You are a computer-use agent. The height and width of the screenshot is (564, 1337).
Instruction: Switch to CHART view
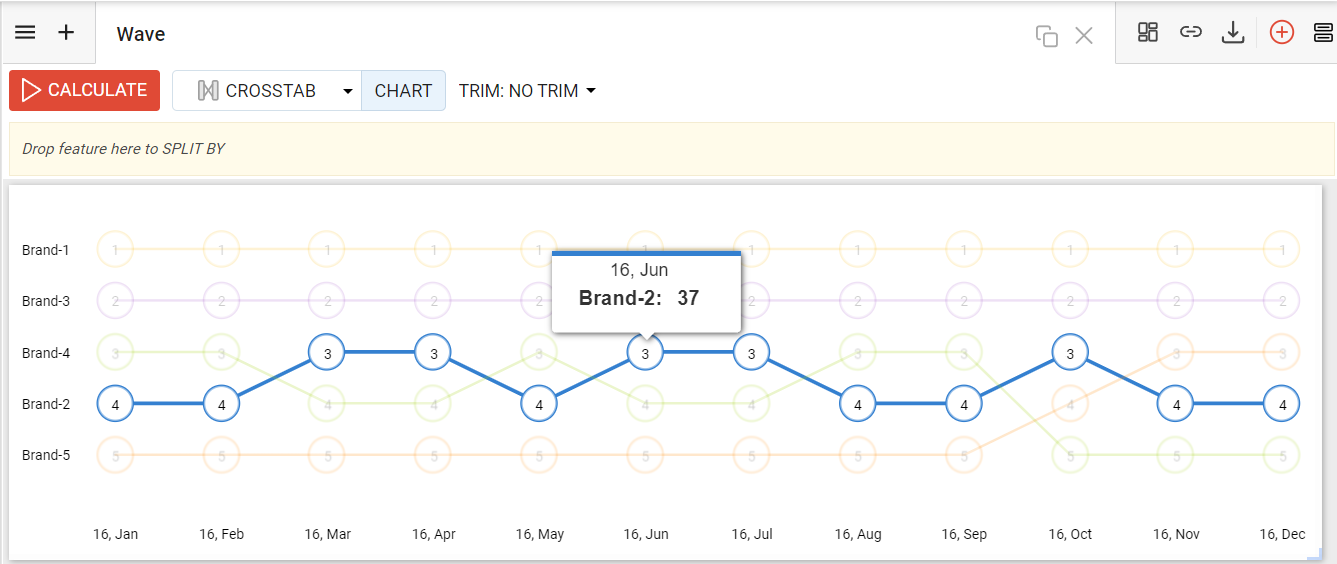coord(403,91)
